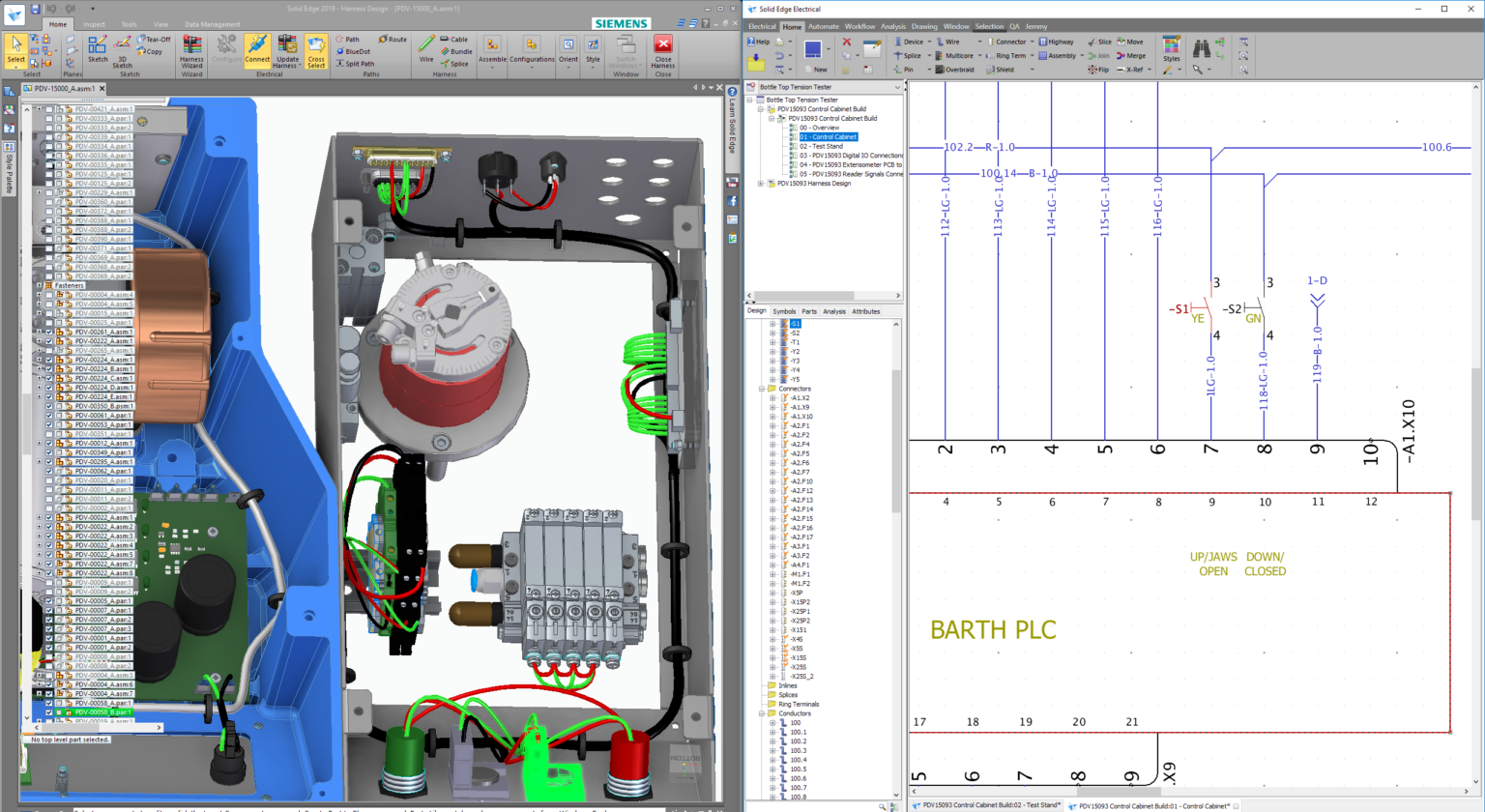Switch to the Inspect ribbon tab
1485x812 pixels.
[x=94, y=24]
